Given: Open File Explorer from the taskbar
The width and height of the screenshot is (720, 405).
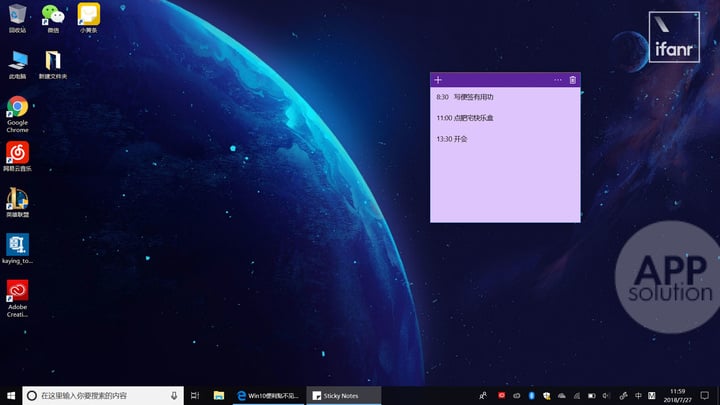Looking at the screenshot, I should 219,395.
